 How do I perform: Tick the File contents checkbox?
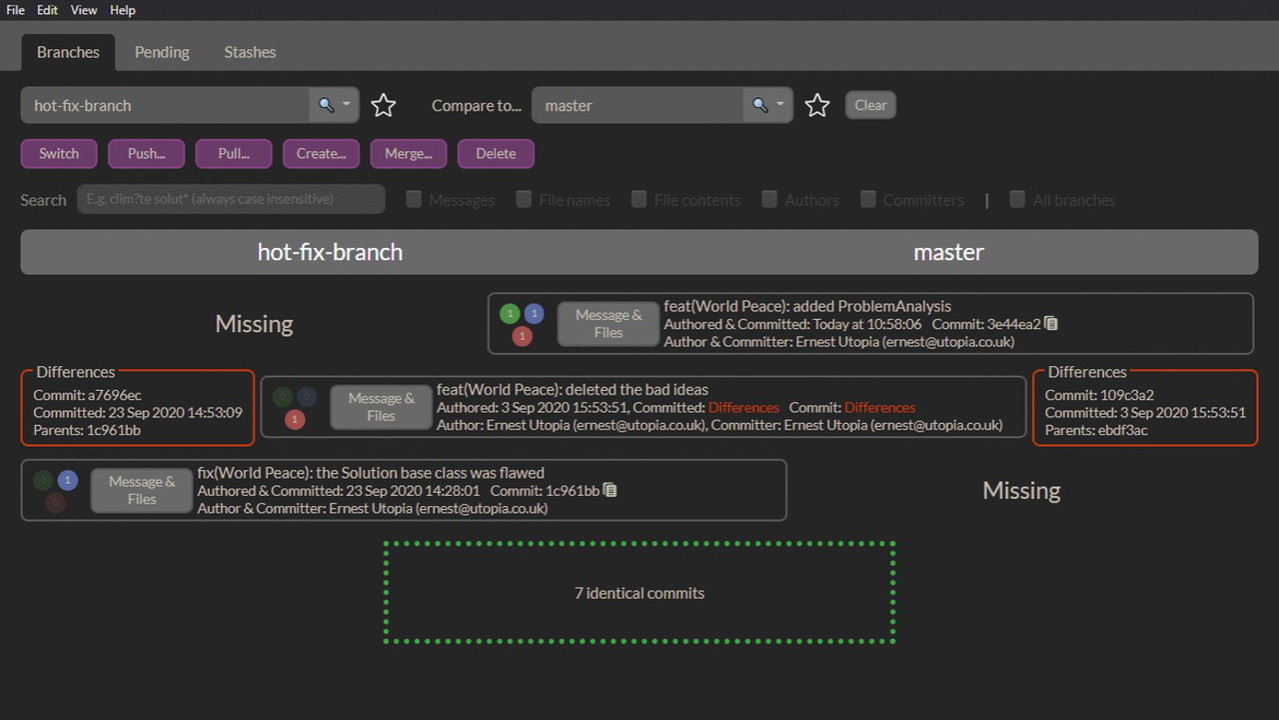point(639,200)
